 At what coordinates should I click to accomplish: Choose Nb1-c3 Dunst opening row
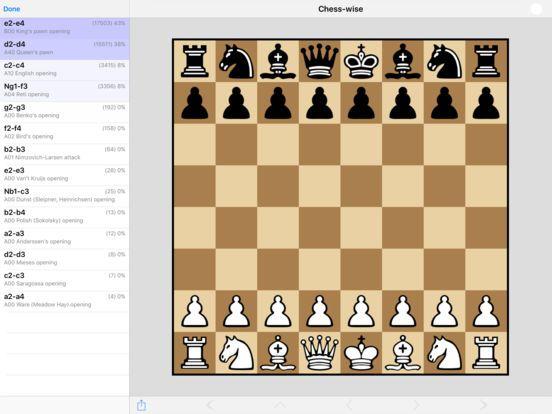coord(65,196)
